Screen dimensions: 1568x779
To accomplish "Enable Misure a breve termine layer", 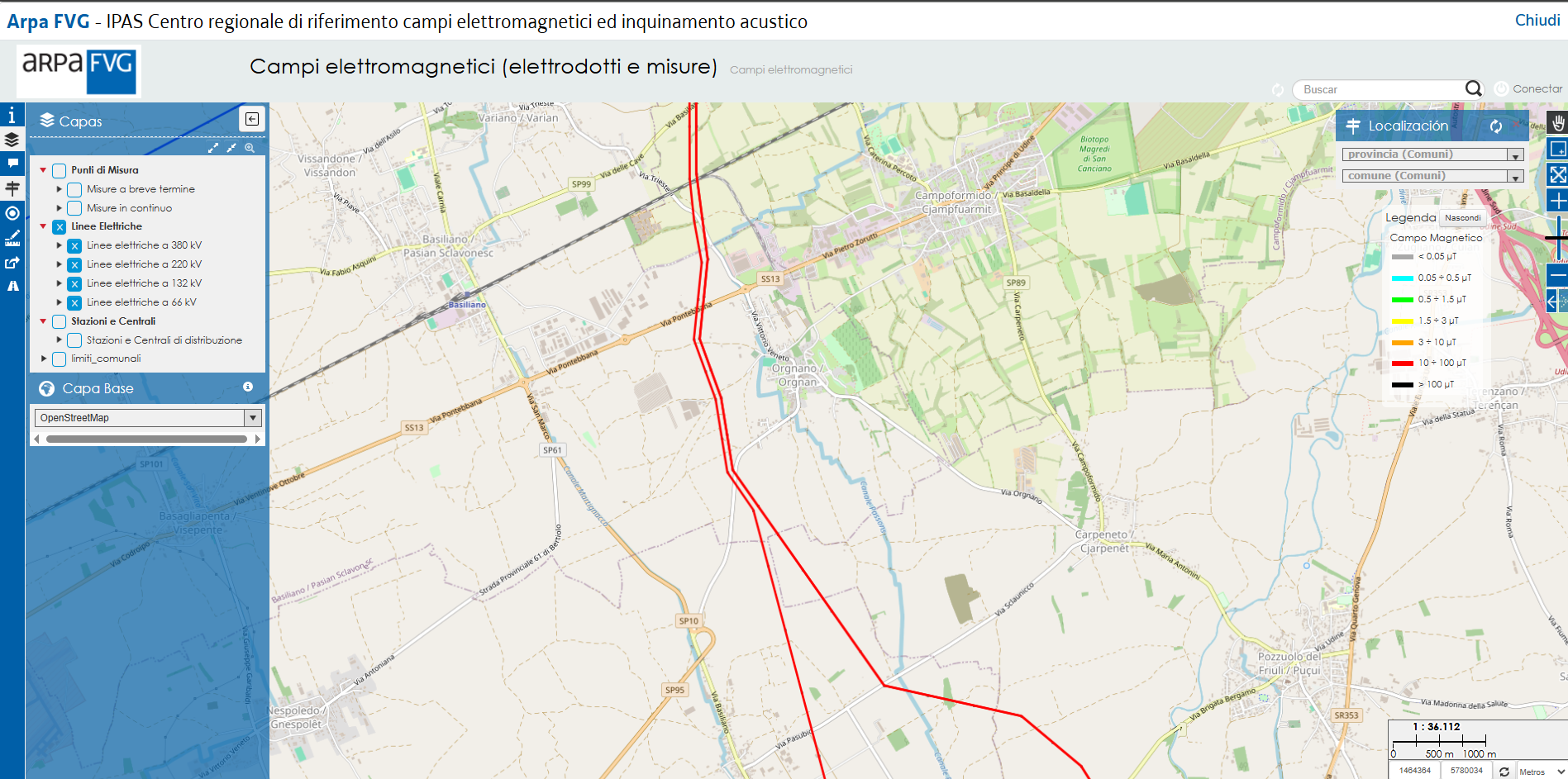I will (74, 189).
